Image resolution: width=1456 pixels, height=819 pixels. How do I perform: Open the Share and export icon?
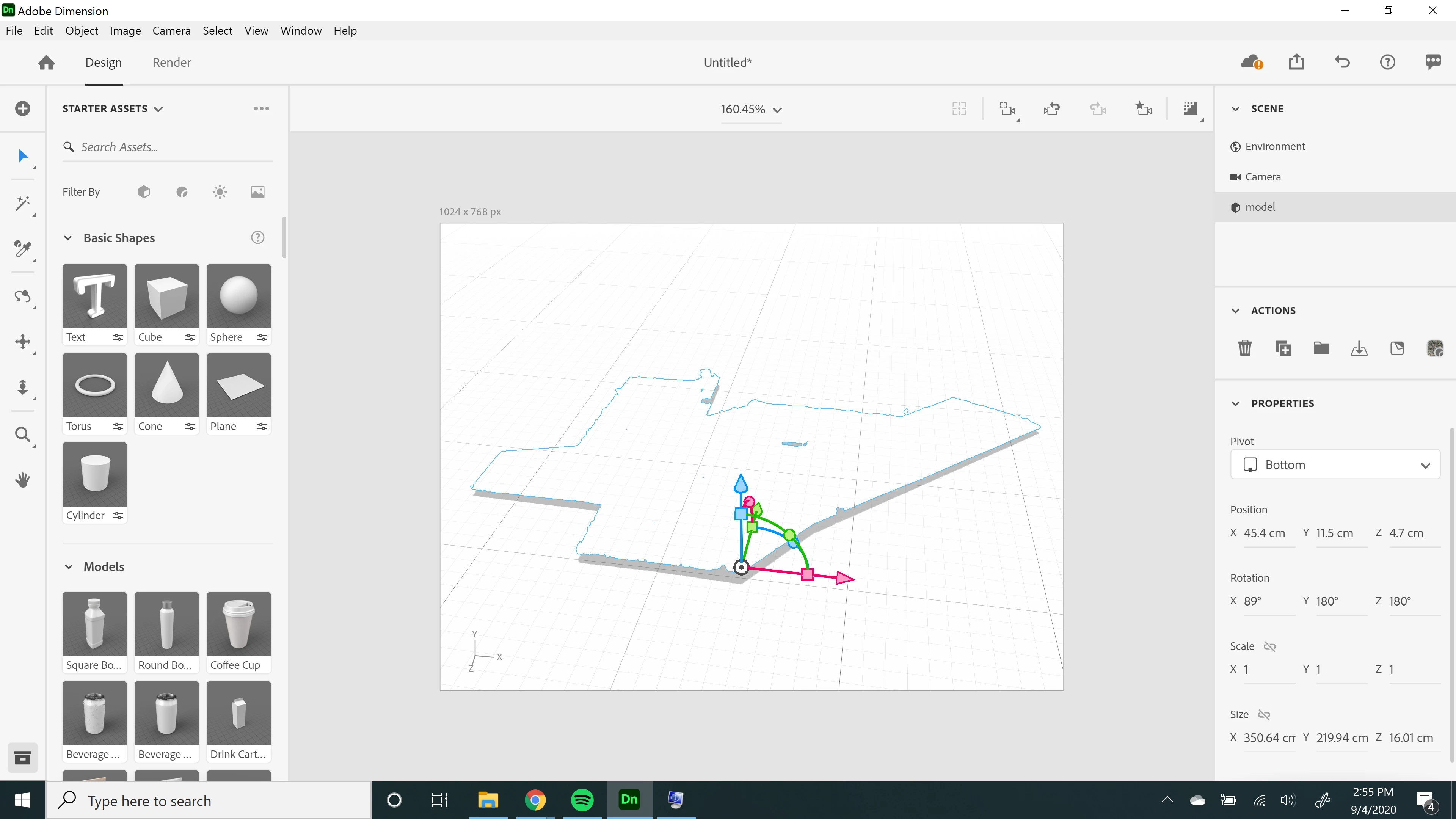pos(1297,62)
